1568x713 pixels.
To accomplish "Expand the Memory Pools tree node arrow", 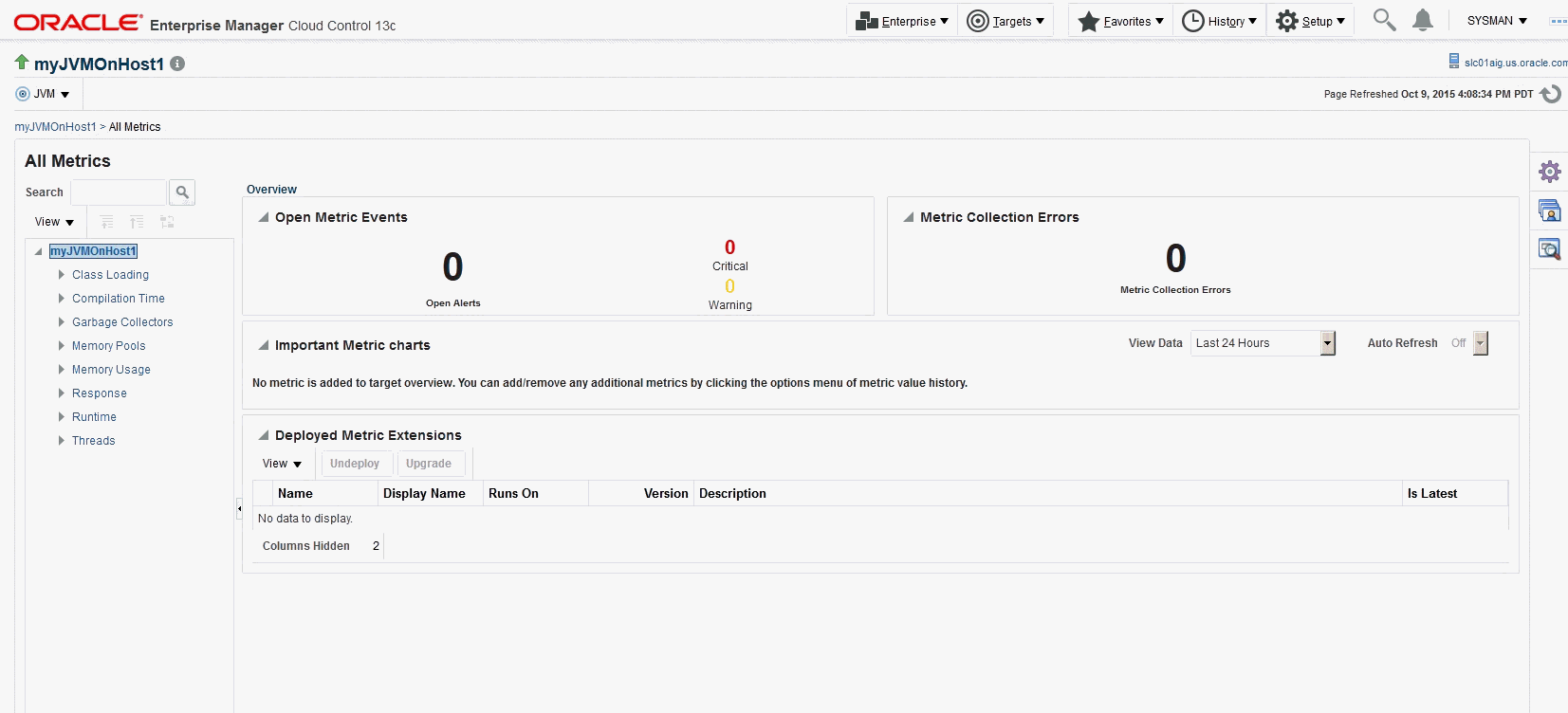I will [x=62, y=346].
